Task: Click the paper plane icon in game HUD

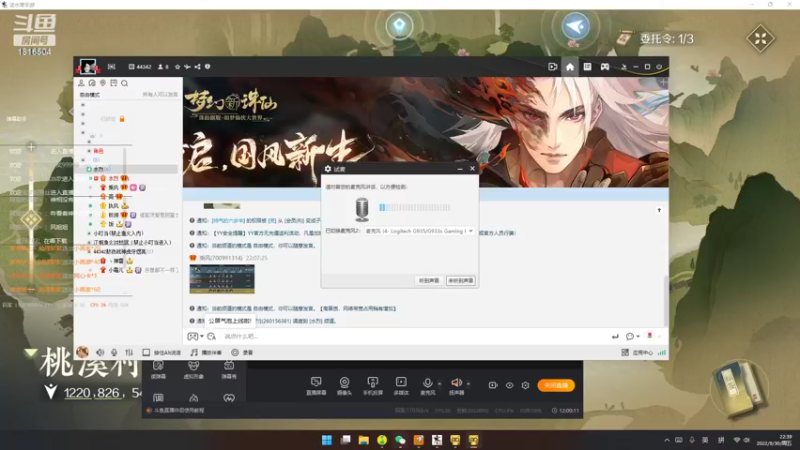Action: click(576, 27)
